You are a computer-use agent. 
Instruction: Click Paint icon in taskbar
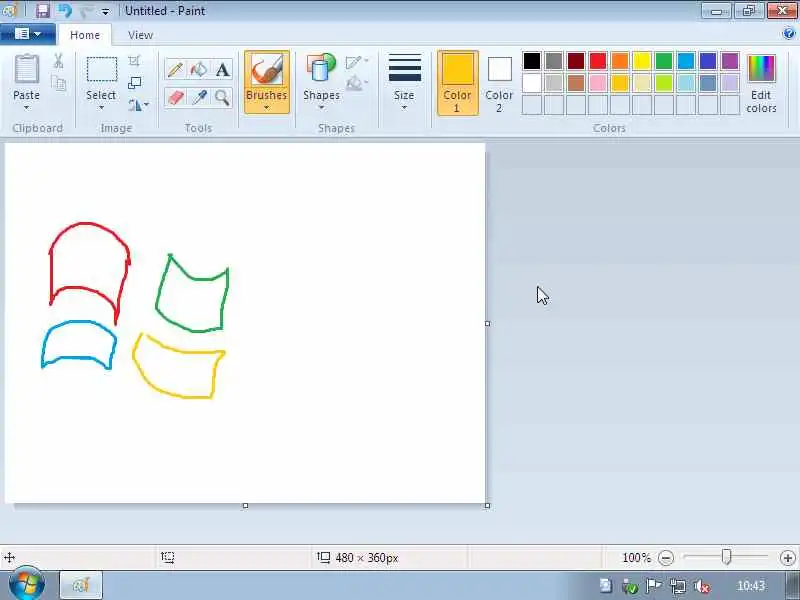click(x=81, y=585)
